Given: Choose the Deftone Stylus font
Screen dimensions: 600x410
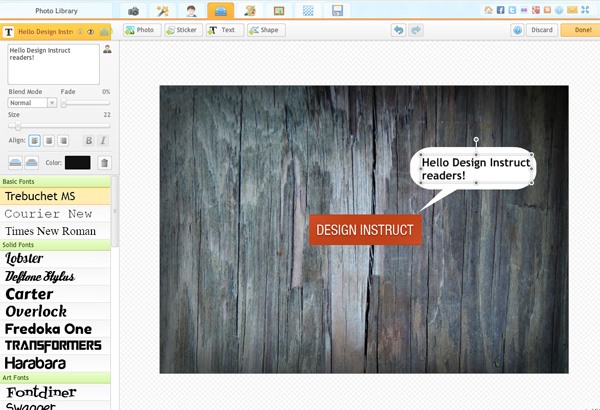Looking at the screenshot, I should [55, 276].
